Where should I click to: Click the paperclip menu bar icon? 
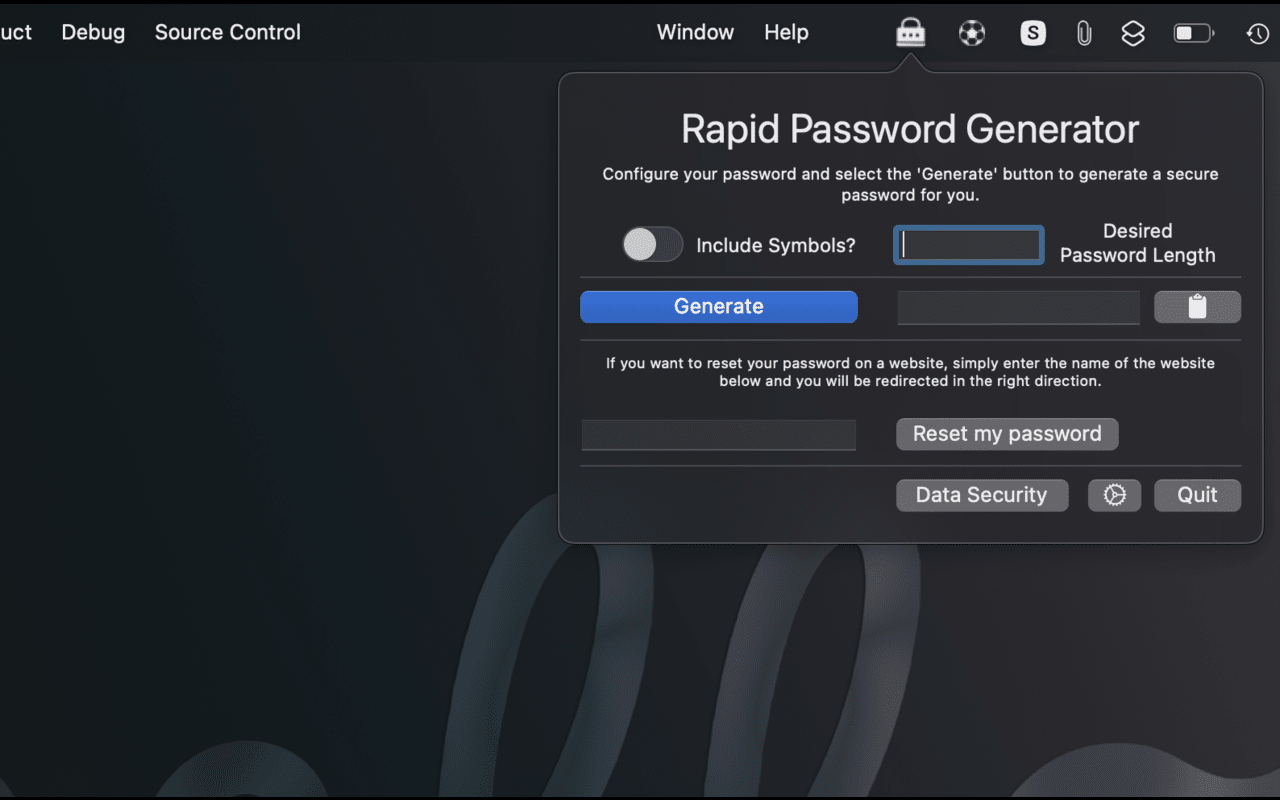click(1084, 32)
